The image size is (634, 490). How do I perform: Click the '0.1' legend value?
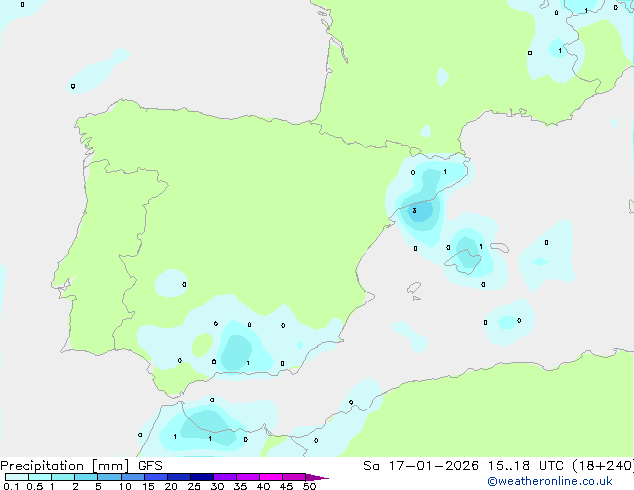[x=11, y=486]
